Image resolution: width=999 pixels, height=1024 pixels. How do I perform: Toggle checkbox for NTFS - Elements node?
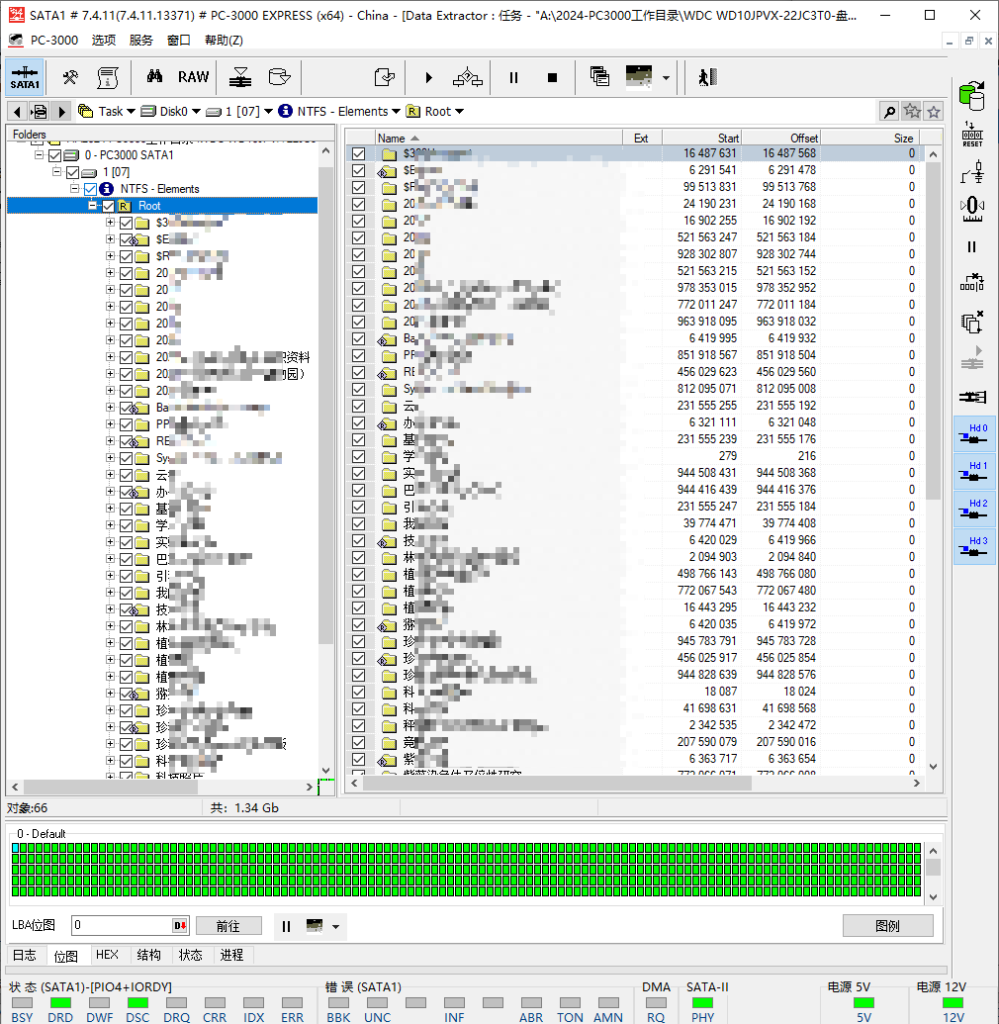tap(91, 189)
